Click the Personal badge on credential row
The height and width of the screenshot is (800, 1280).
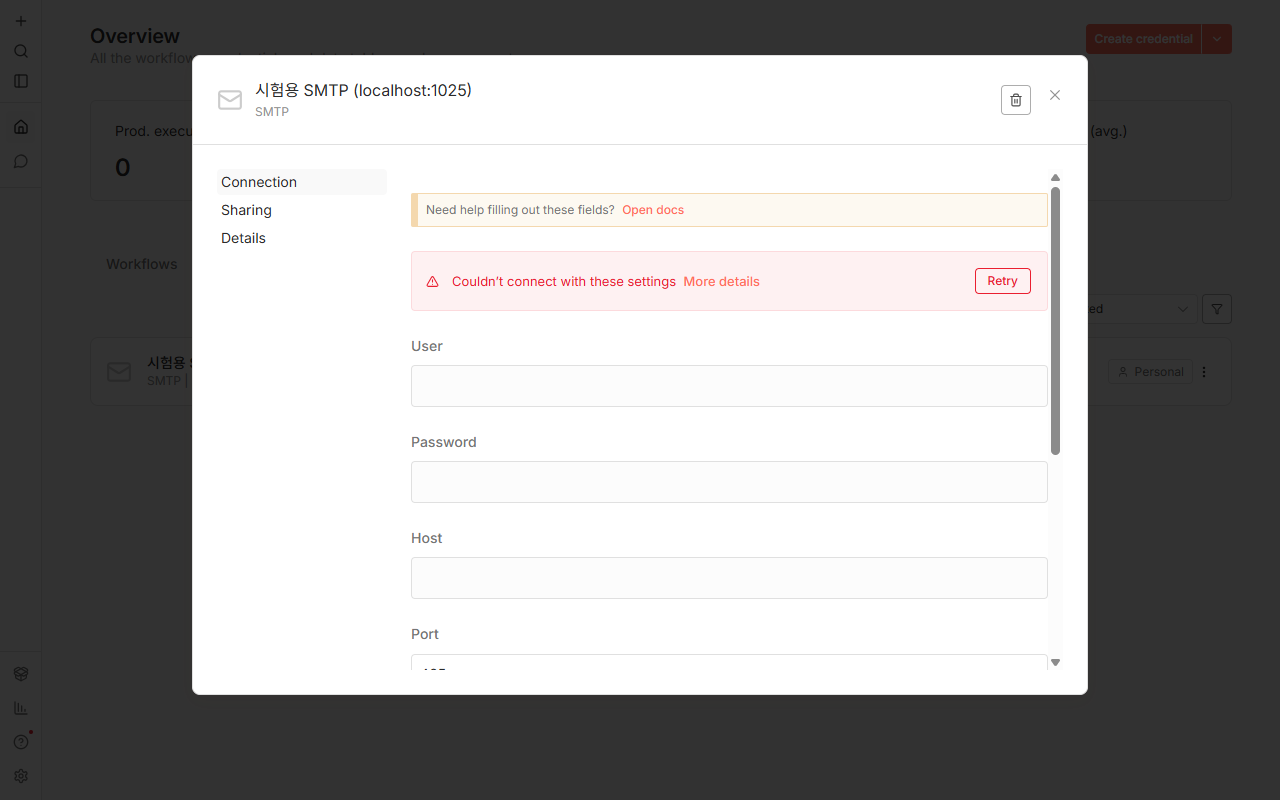tap(1150, 372)
